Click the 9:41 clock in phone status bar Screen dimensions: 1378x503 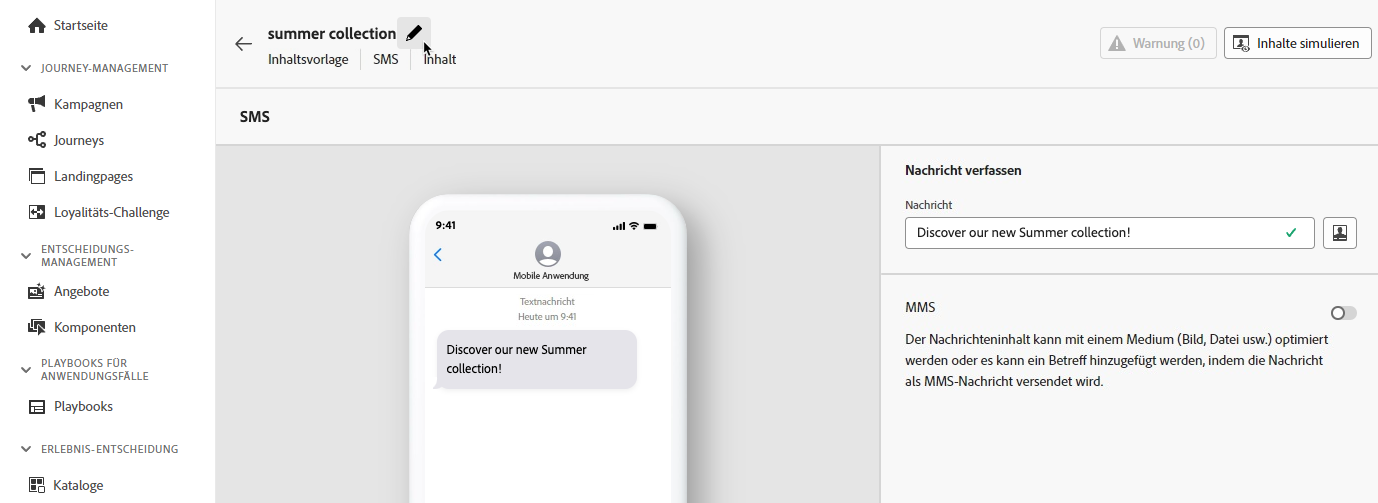(x=445, y=225)
